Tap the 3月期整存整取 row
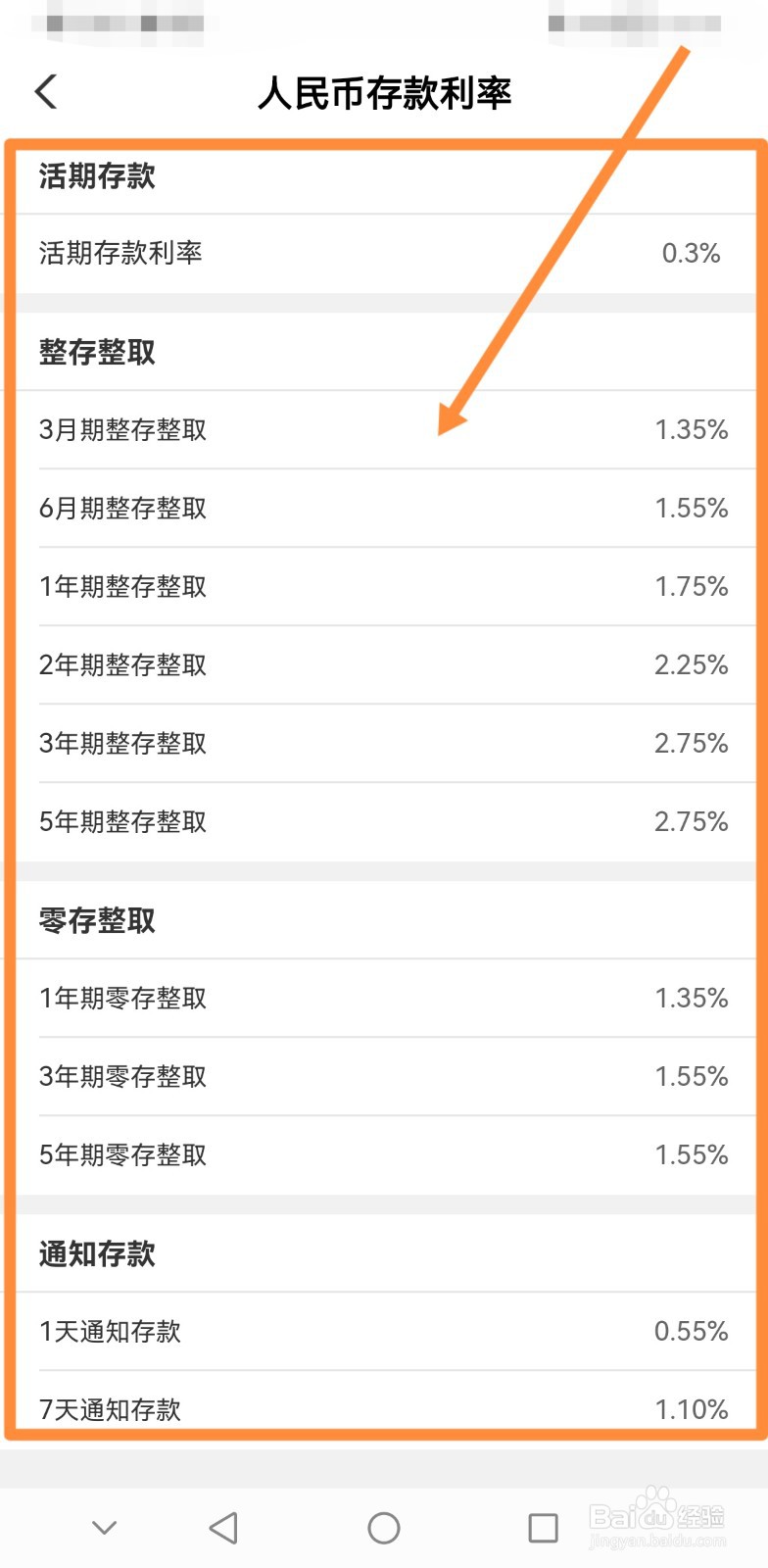This screenshot has height=1568, width=768. [x=384, y=429]
